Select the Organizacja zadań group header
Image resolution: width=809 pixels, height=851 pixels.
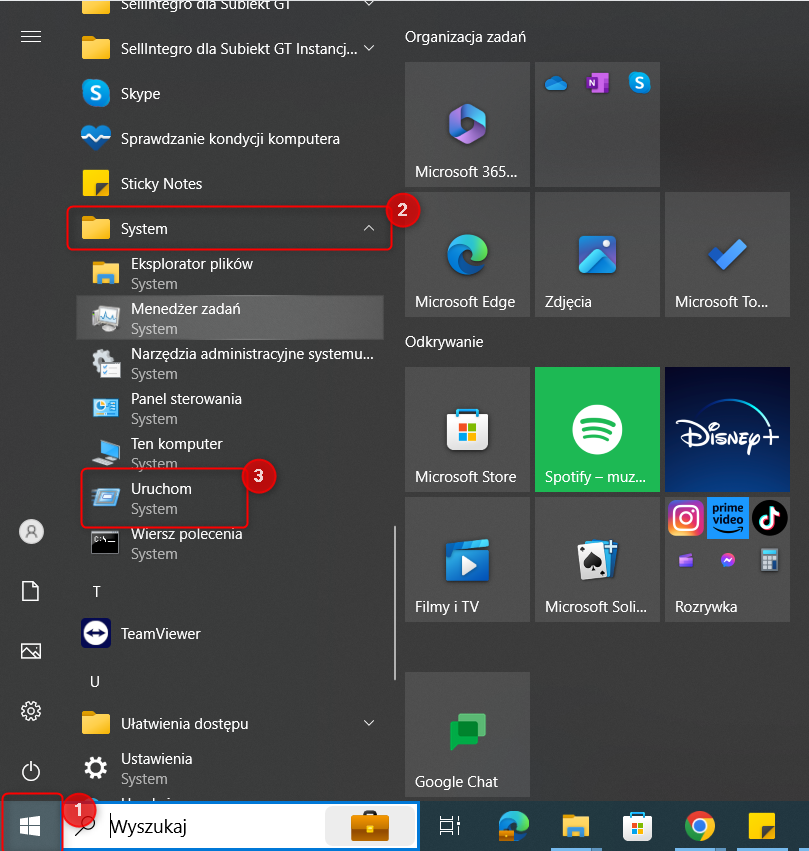click(x=465, y=37)
